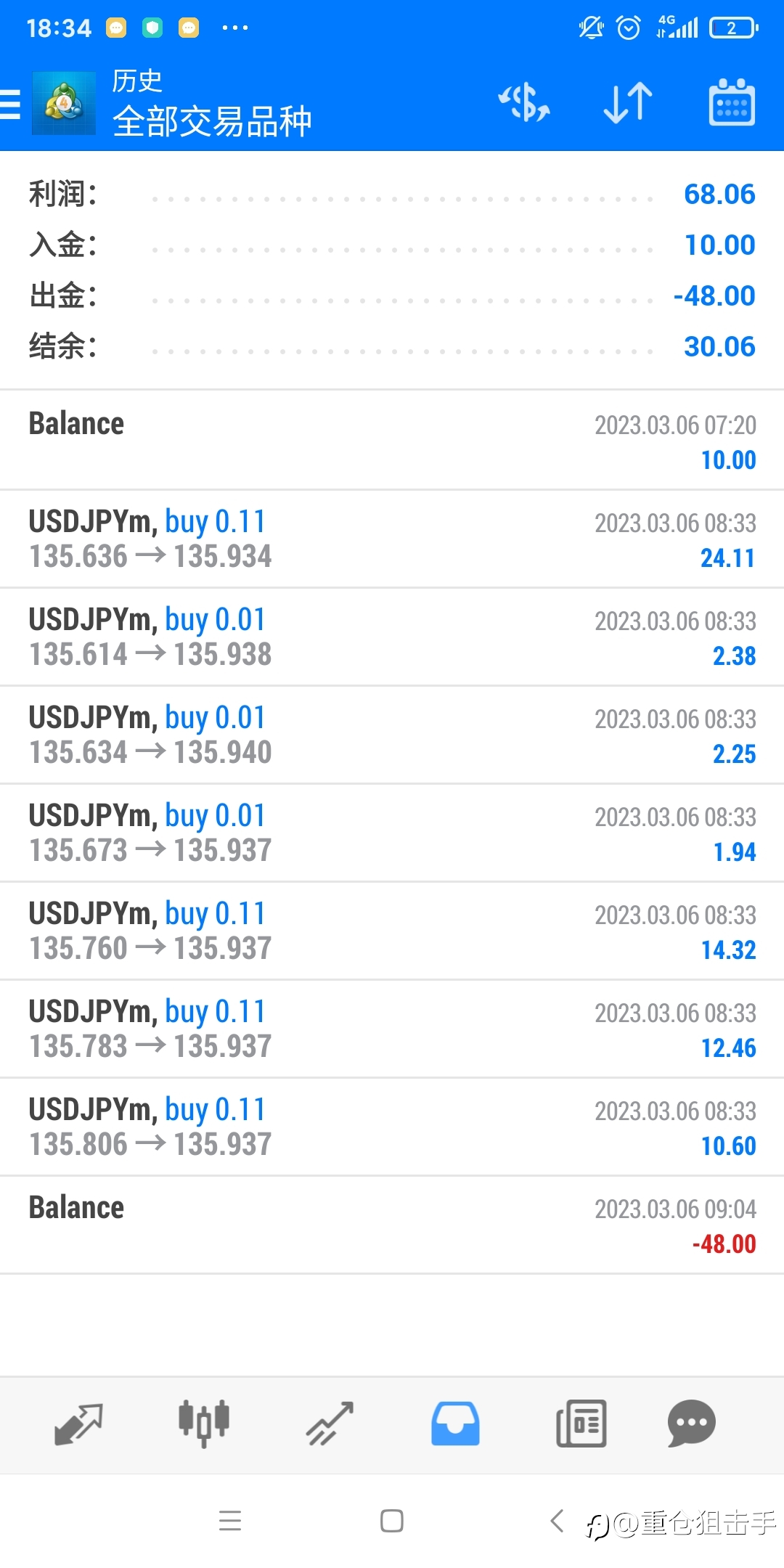Tap the Android back navigation arrow
The height and width of the screenshot is (1568, 784).
tap(557, 1520)
